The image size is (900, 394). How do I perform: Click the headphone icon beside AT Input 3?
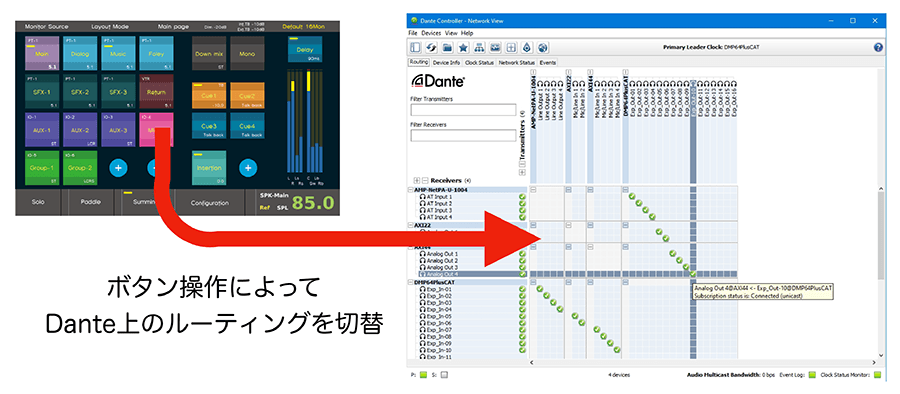[423, 210]
